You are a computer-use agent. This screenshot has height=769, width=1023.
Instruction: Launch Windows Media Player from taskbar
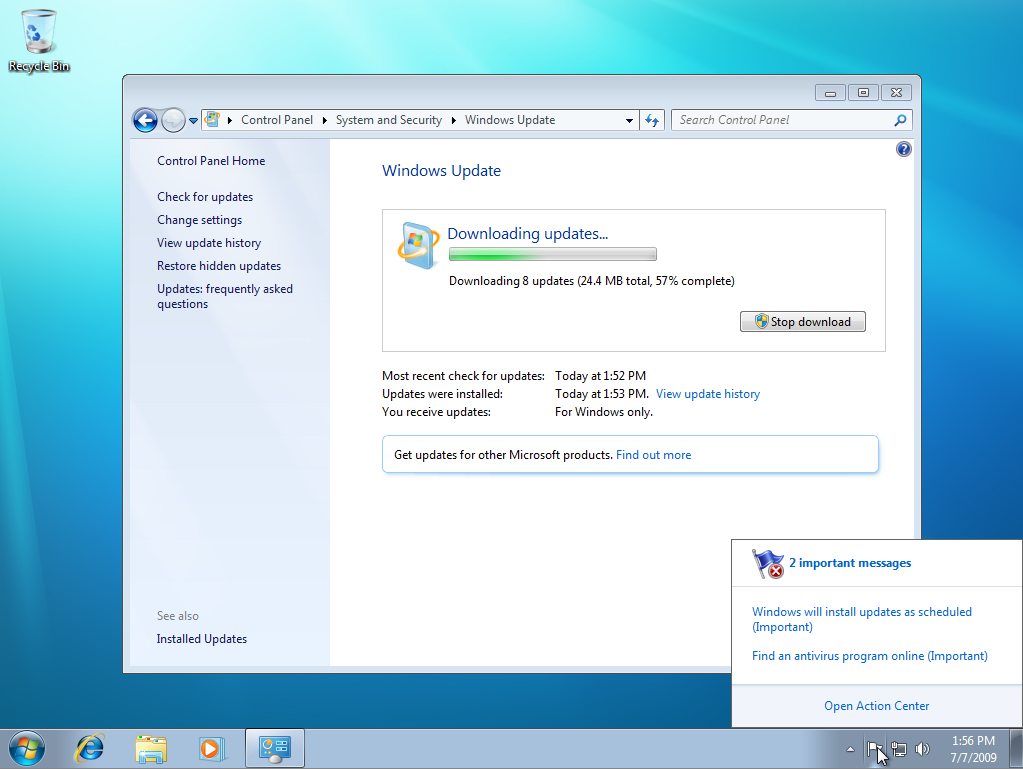pos(212,748)
